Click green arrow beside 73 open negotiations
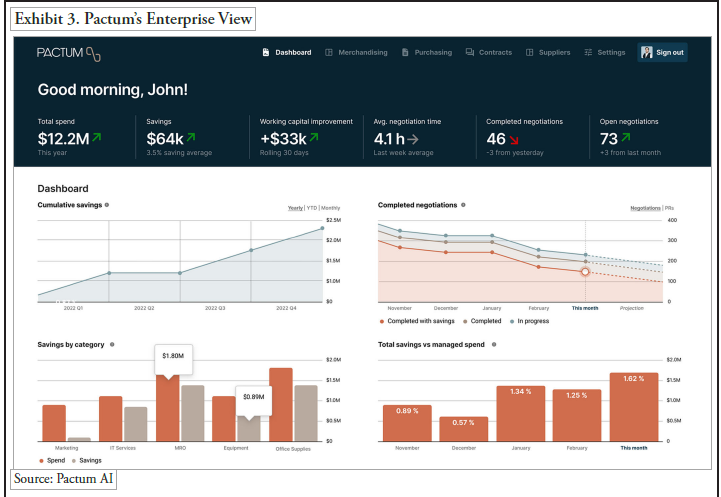The width and height of the screenshot is (721, 497). point(626,137)
